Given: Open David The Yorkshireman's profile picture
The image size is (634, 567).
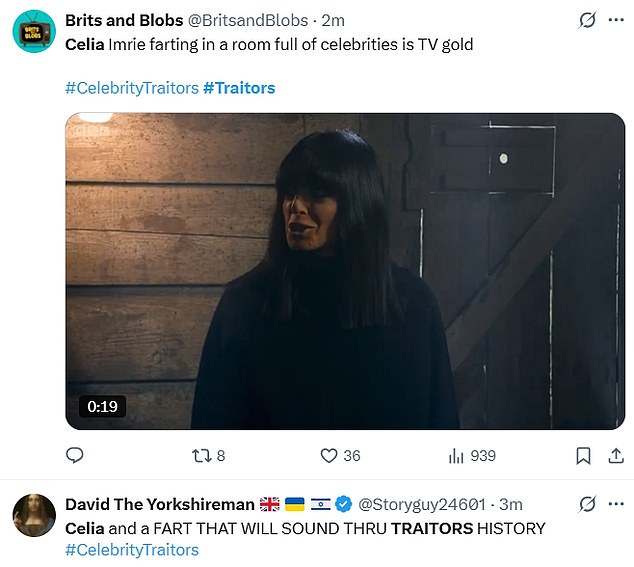Looking at the screenshot, I should 33,515.
